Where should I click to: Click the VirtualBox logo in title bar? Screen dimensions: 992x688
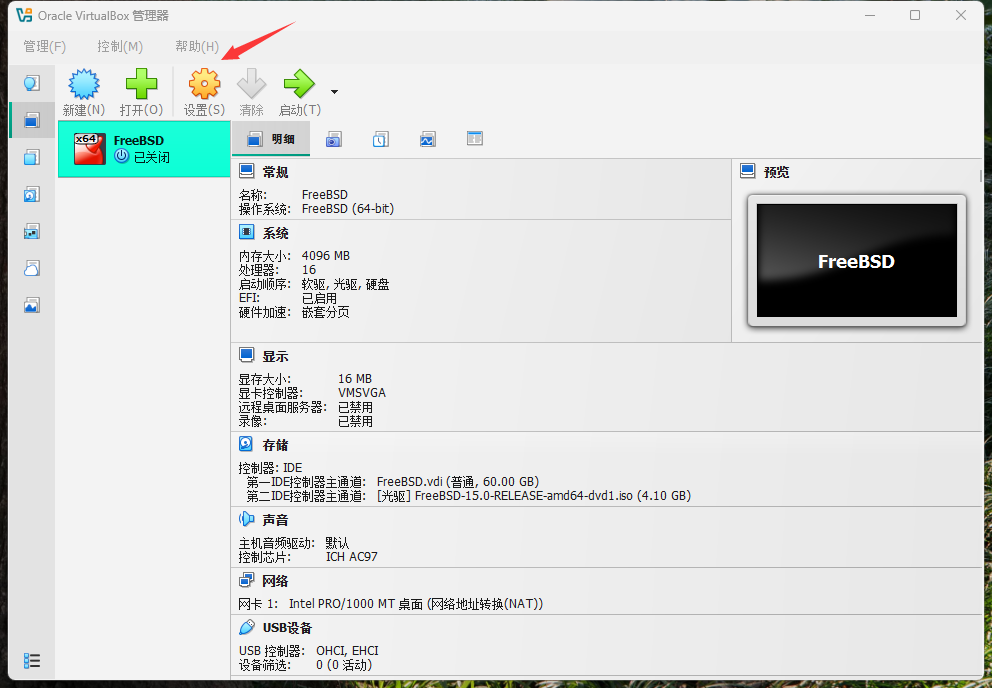pos(24,15)
